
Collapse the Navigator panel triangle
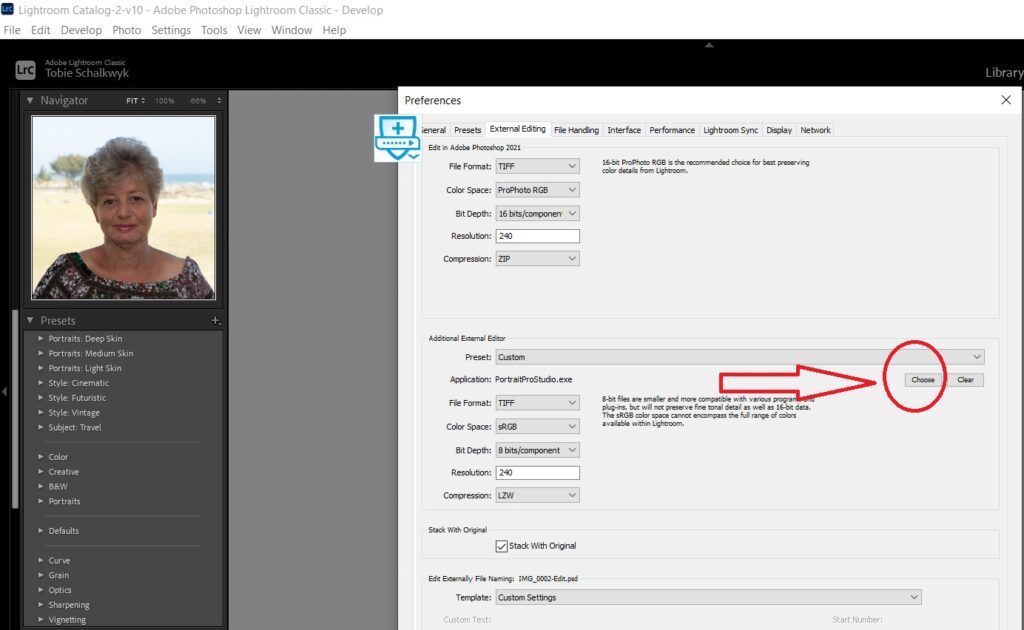30,101
